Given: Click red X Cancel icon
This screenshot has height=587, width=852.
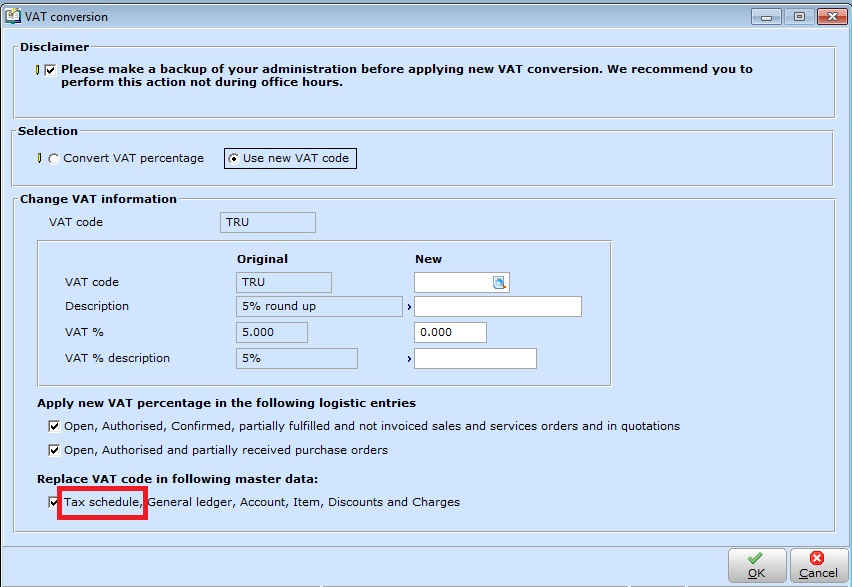Looking at the screenshot, I should point(817,559).
